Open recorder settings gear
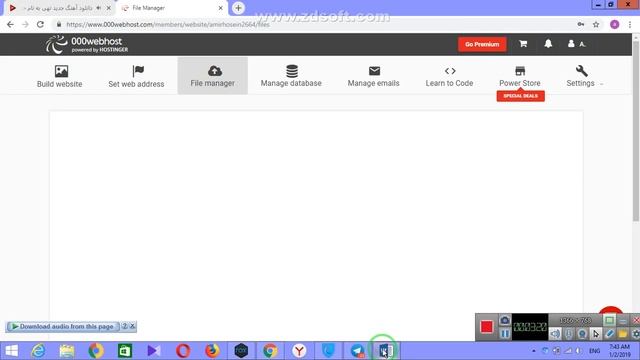640x360 pixels. pos(635,334)
